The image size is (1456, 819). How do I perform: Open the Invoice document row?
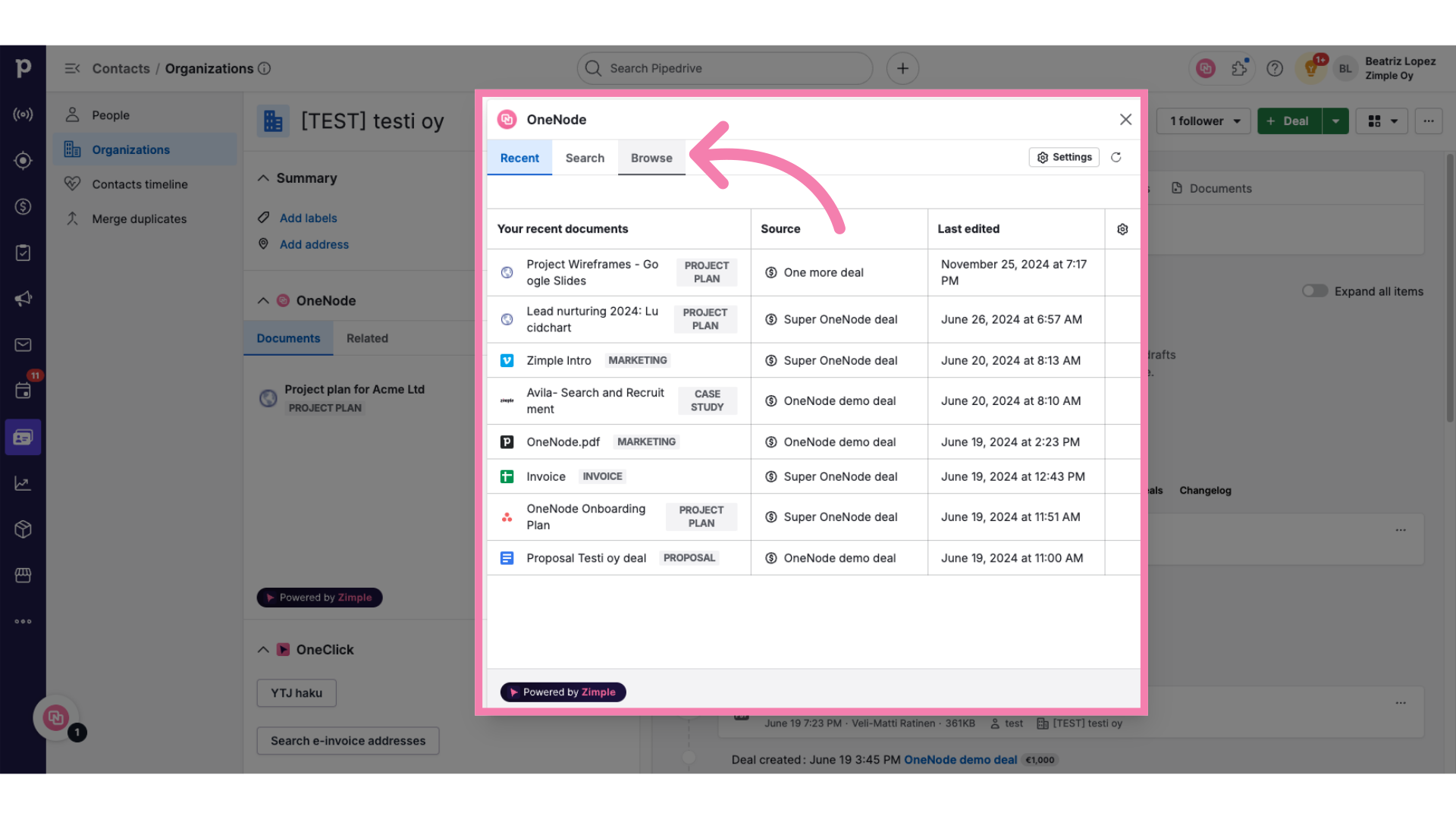coord(813,477)
